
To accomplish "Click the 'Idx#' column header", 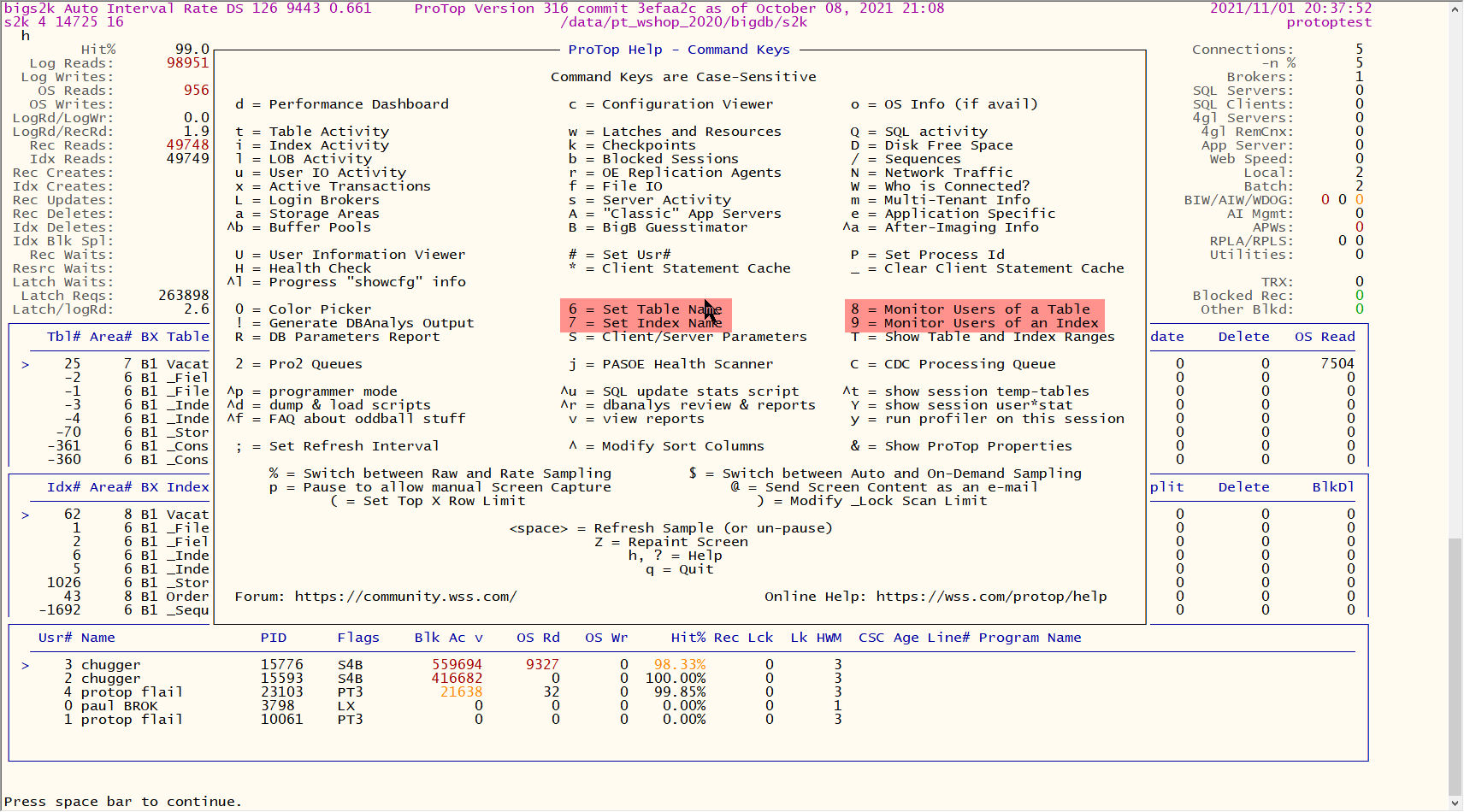I will pos(64,487).
